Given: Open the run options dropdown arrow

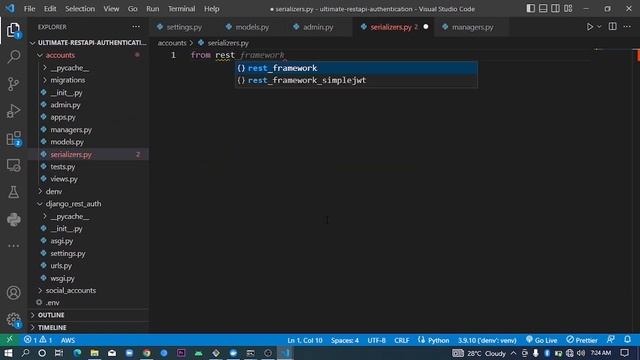Looking at the screenshot, I should pyautogui.click(x=599, y=27).
